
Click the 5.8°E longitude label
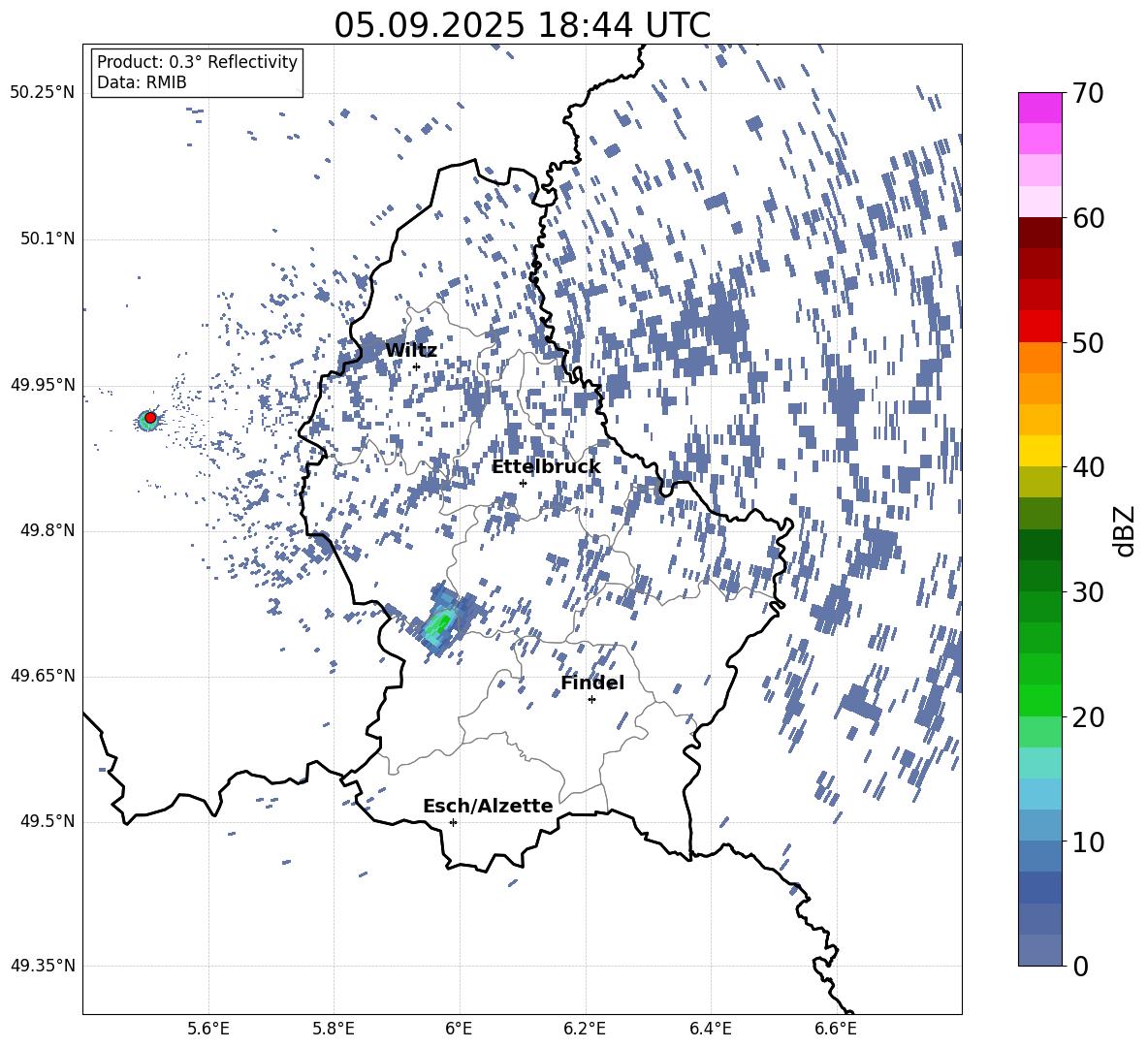pyautogui.click(x=334, y=1030)
